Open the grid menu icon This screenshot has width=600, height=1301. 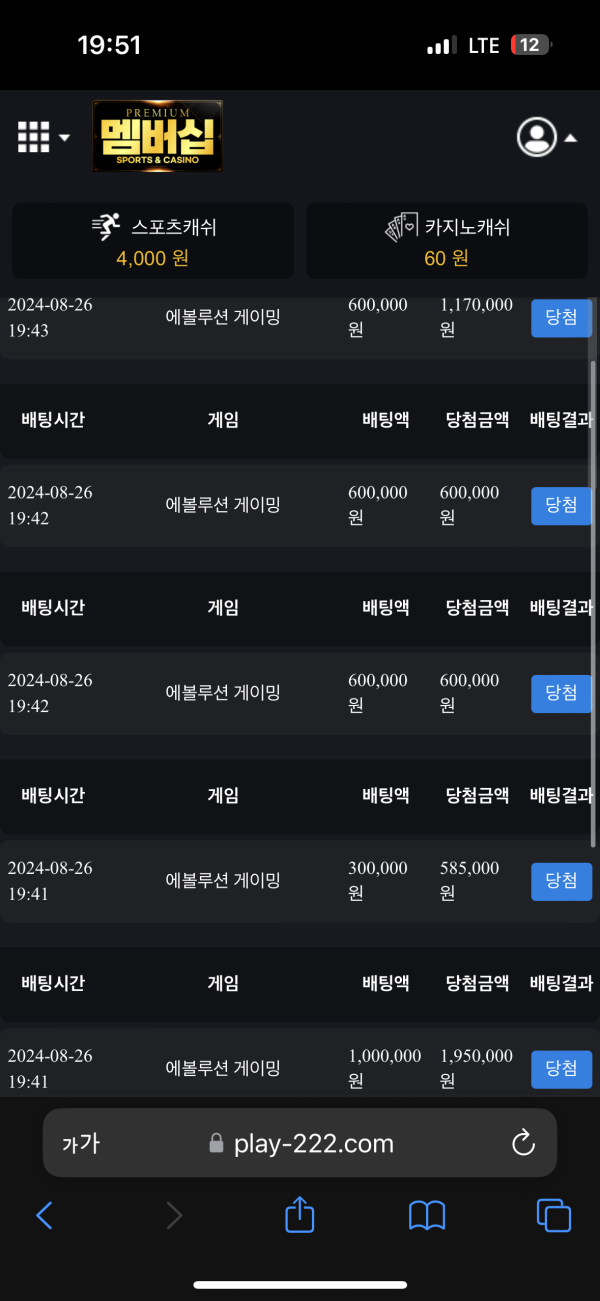[x=33, y=137]
